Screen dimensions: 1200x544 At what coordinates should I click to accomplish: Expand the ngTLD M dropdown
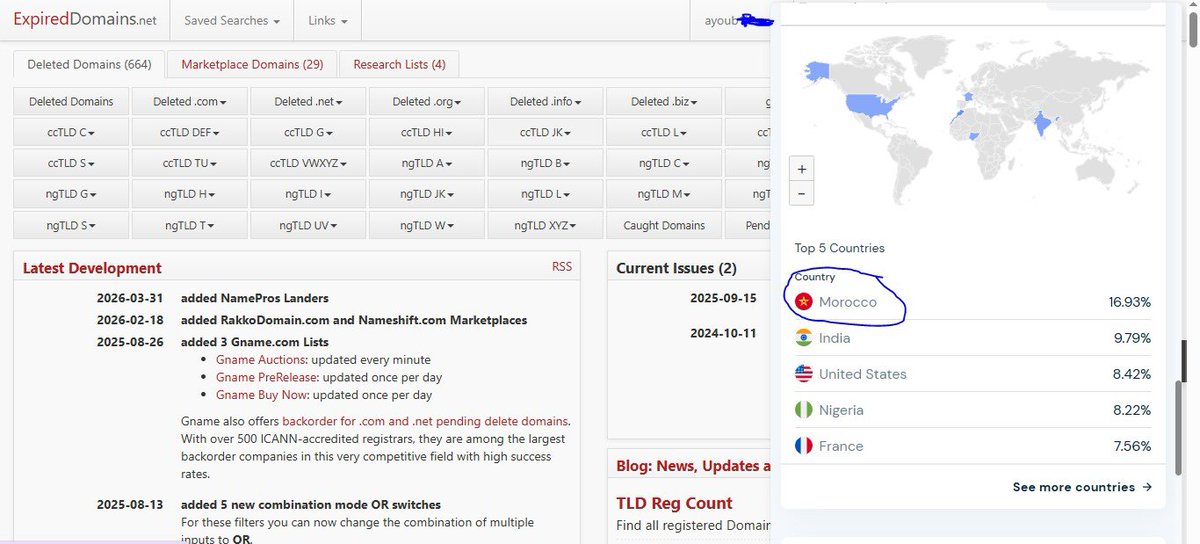664,194
